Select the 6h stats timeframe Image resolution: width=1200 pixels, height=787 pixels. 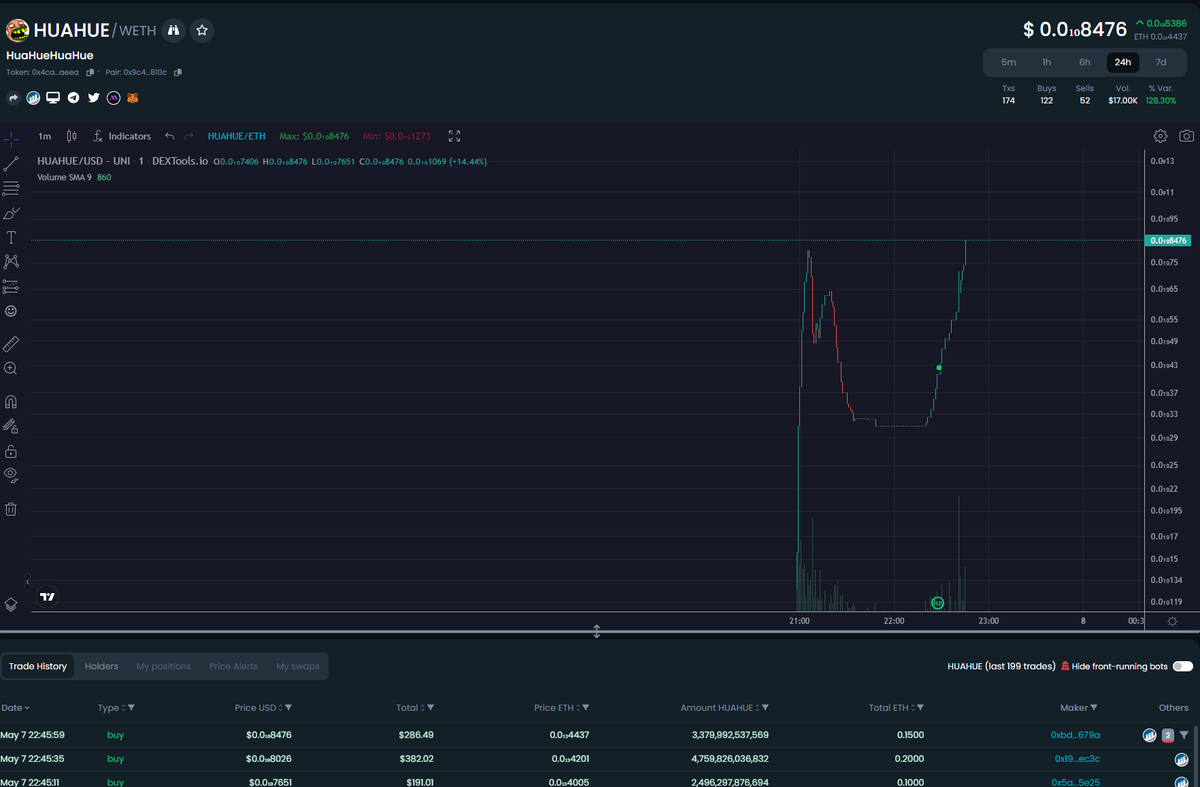point(1084,62)
